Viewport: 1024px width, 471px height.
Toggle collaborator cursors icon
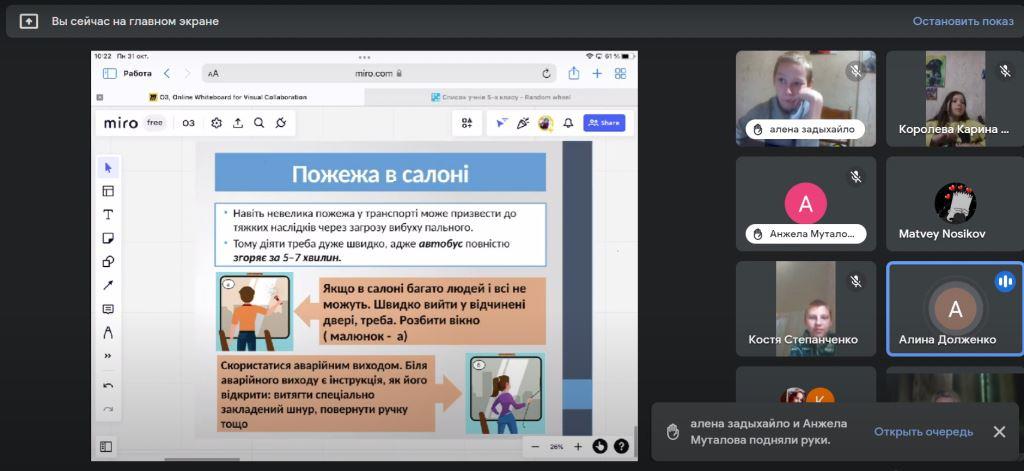501,123
